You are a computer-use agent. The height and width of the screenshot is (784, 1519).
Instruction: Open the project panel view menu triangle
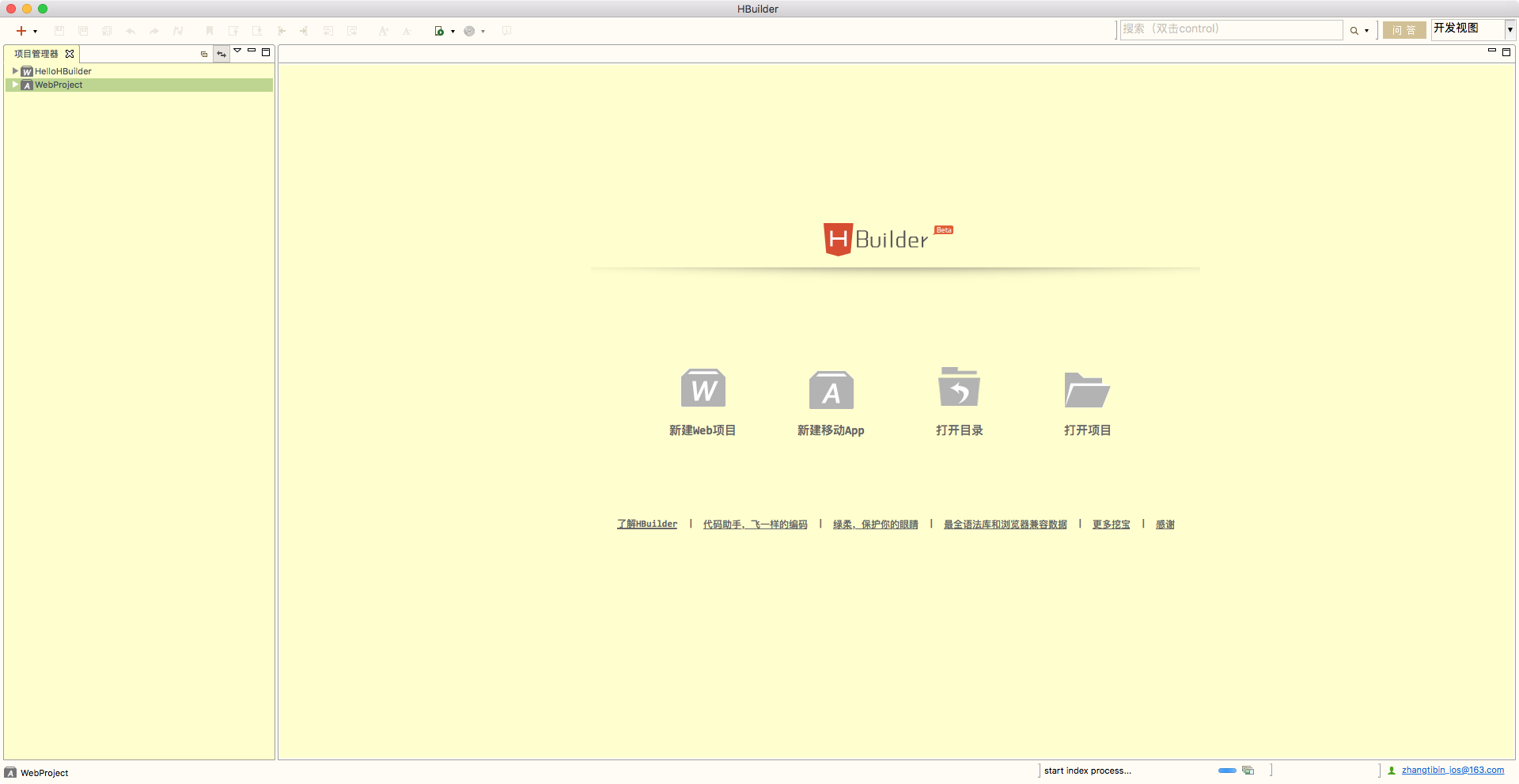click(237, 51)
